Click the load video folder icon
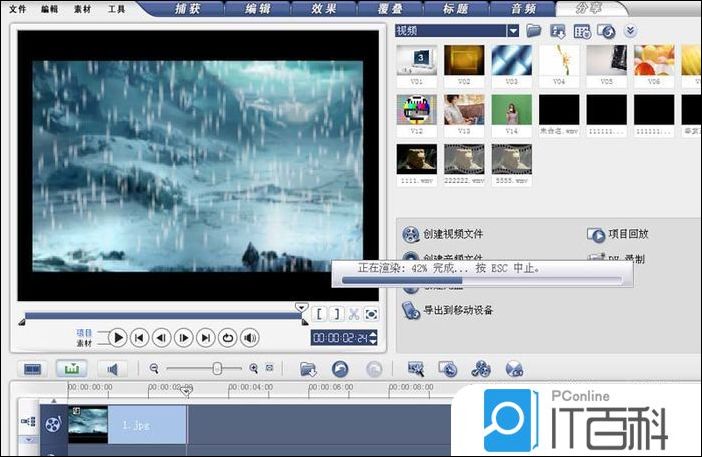 click(534, 31)
